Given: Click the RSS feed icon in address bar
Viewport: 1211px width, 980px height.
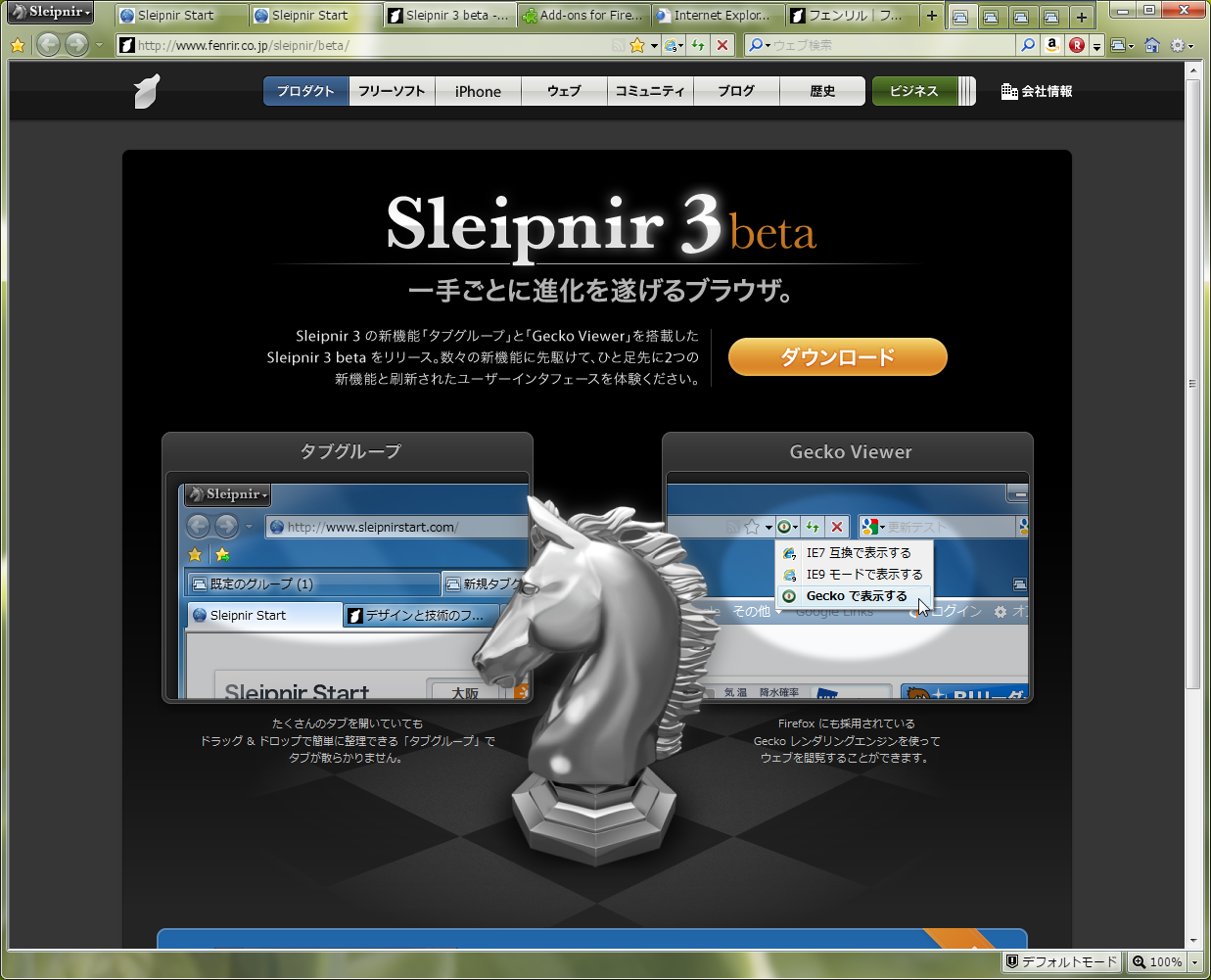Looking at the screenshot, I should coord(618,45).
